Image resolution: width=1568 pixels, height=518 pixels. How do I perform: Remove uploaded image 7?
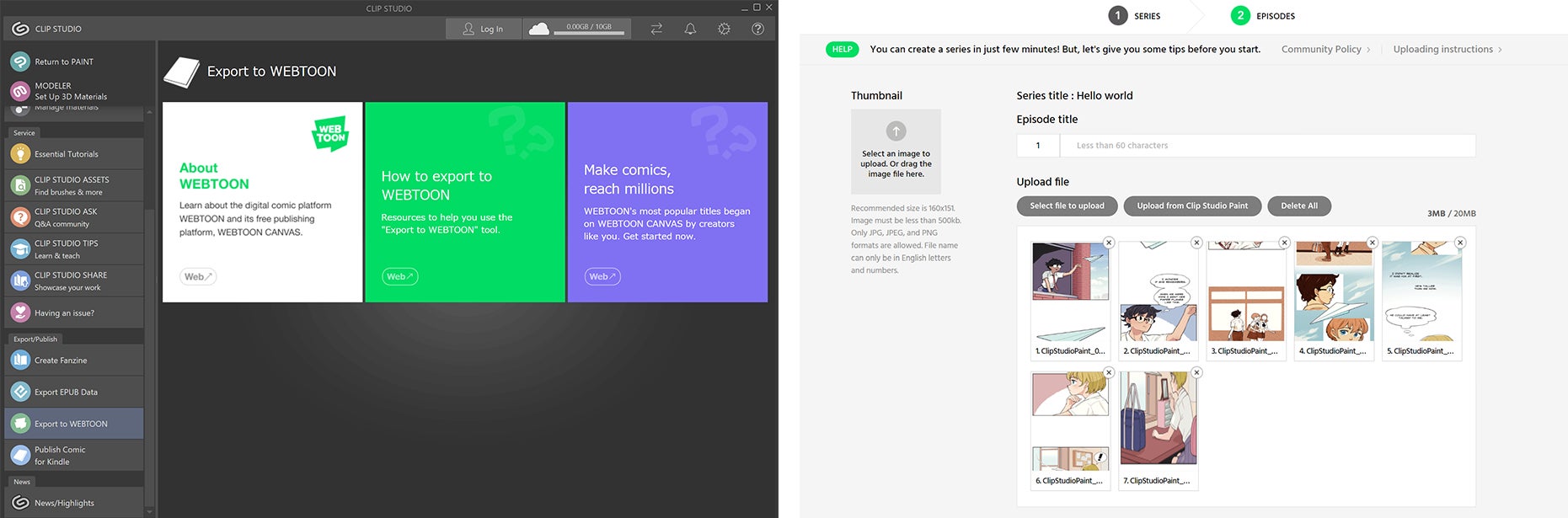click(x=1196, y=372)
